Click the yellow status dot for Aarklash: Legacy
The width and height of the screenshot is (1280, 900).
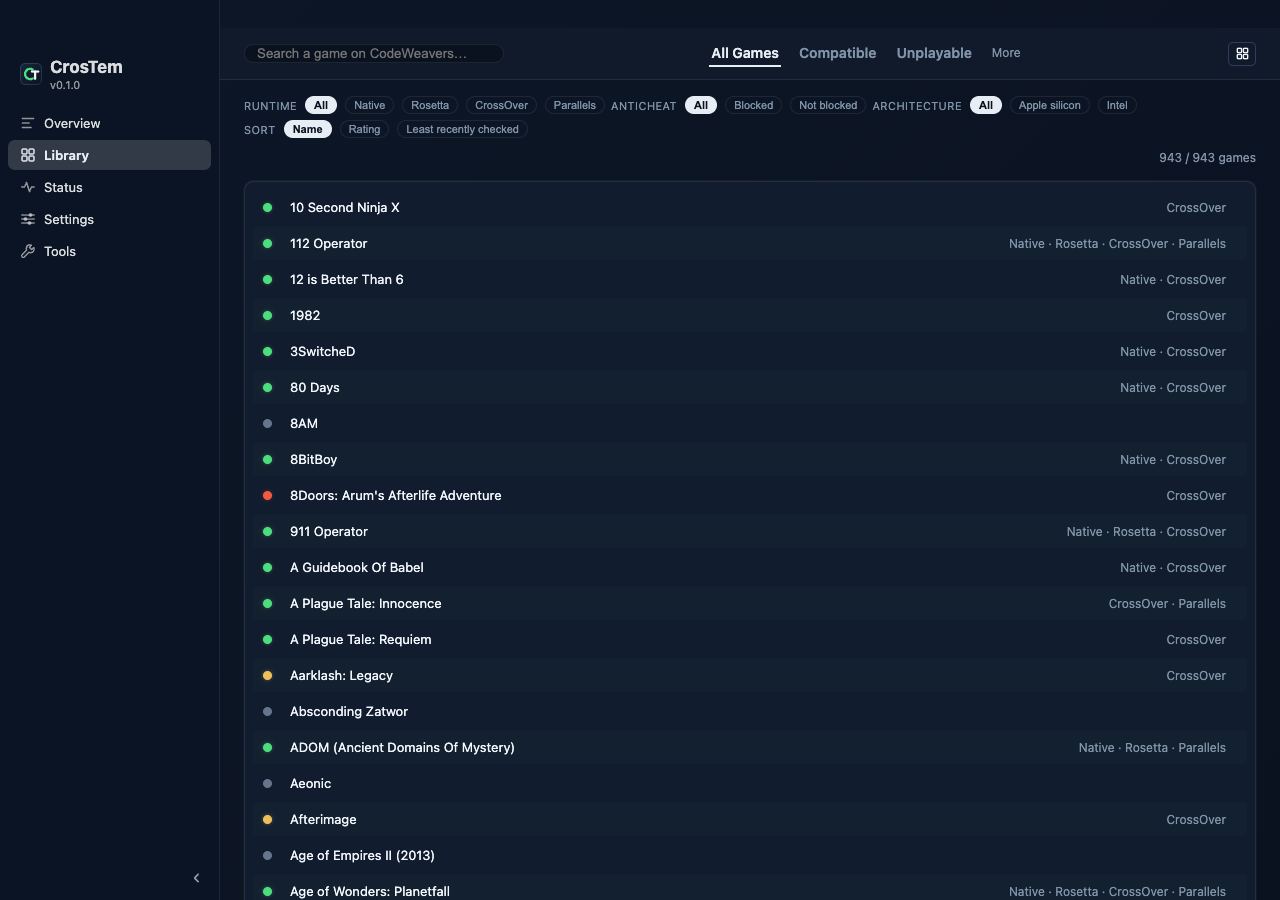point(267,676)
